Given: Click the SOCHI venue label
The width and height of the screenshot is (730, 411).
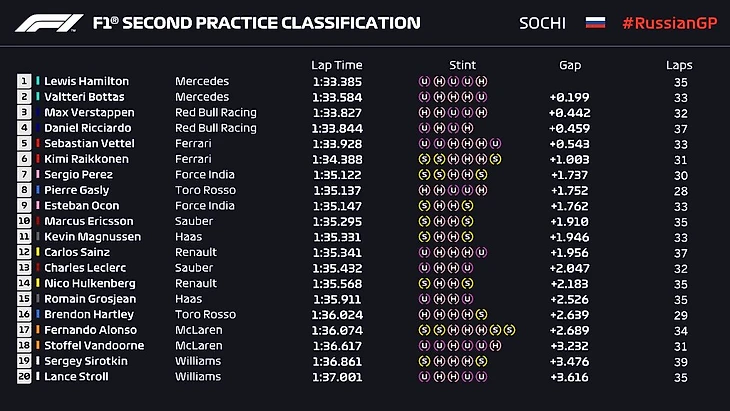Looking at the screenshot, I should (542, 23).
